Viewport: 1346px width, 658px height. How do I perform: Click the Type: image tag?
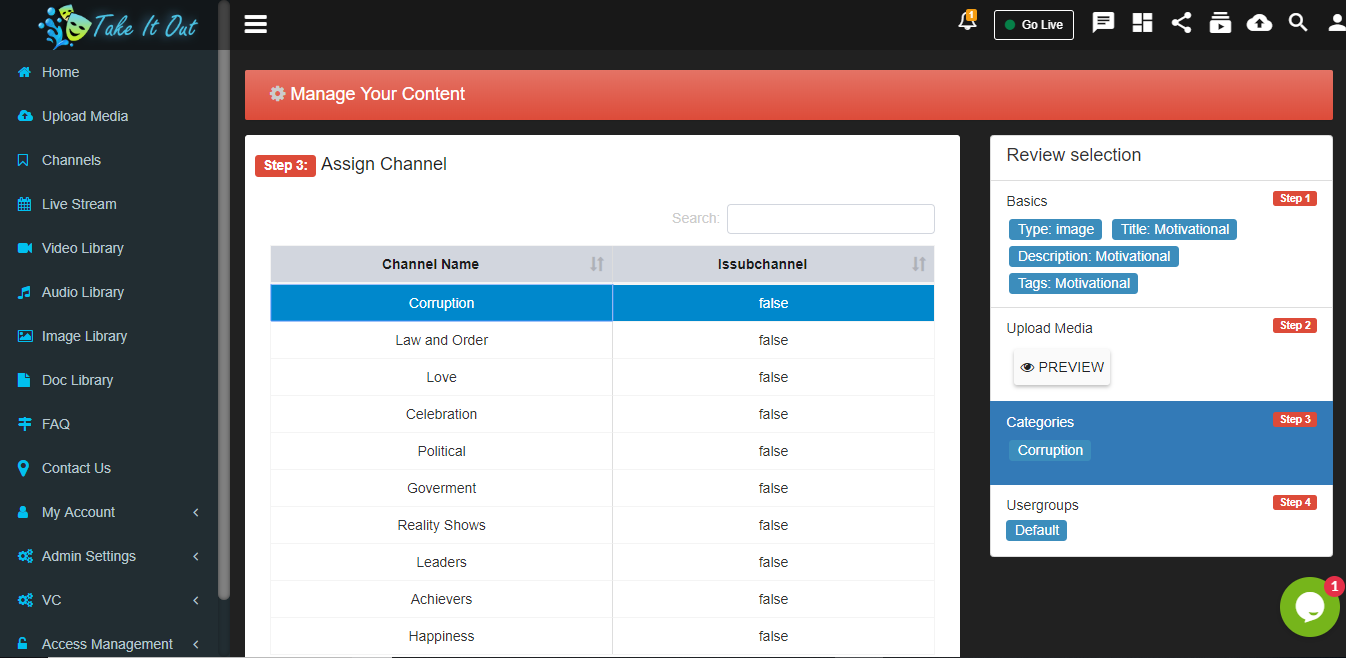point(1056,229)
